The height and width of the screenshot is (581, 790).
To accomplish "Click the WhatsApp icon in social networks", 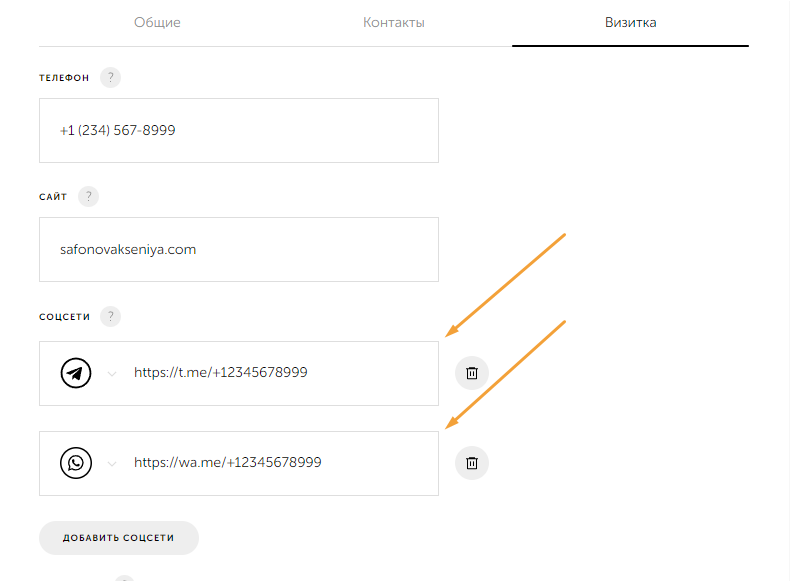I will click(76, 463).
